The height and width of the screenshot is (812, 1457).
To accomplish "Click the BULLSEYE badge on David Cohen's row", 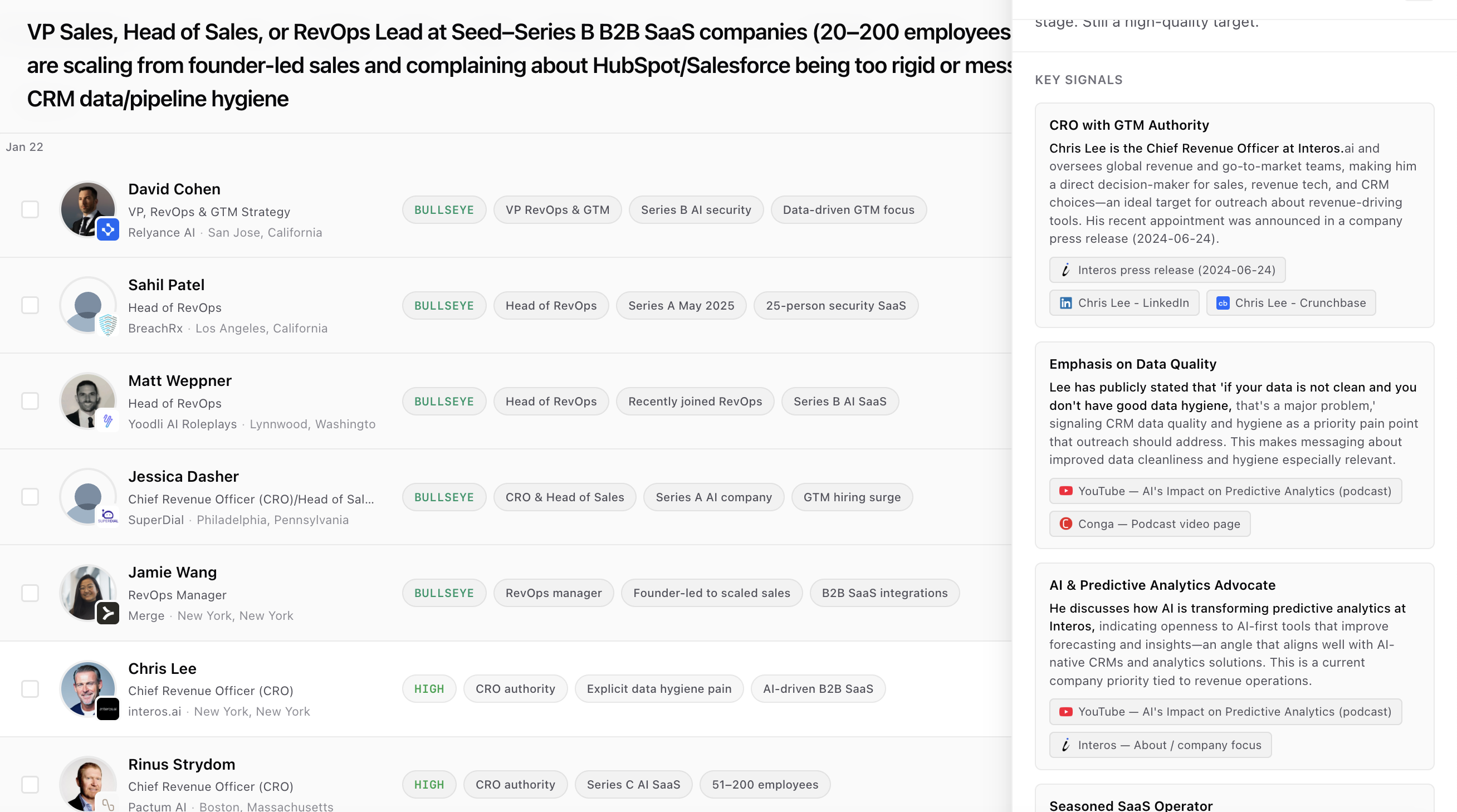I will coord(444,210).
